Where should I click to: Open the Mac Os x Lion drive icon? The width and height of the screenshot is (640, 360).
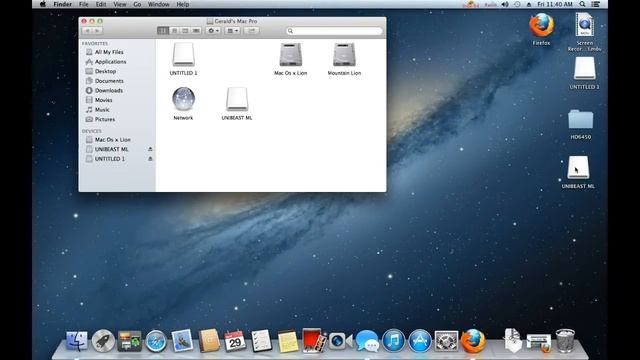click(291, 55)
